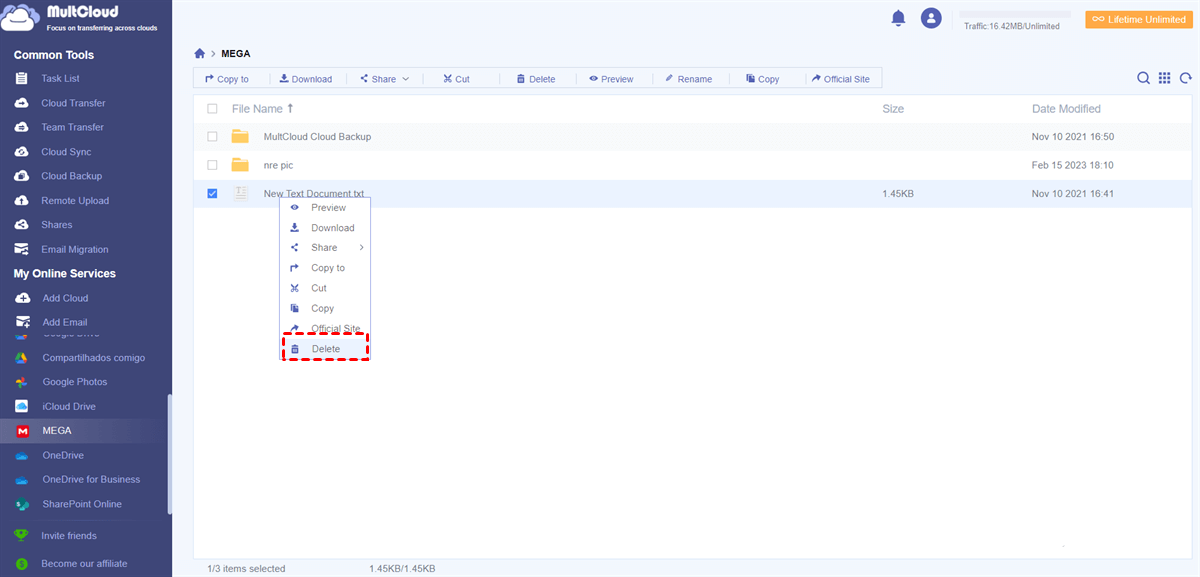Click Nov 10 2021 16:41 date cell
1200x577 pixels.
tap(1073, 194)
